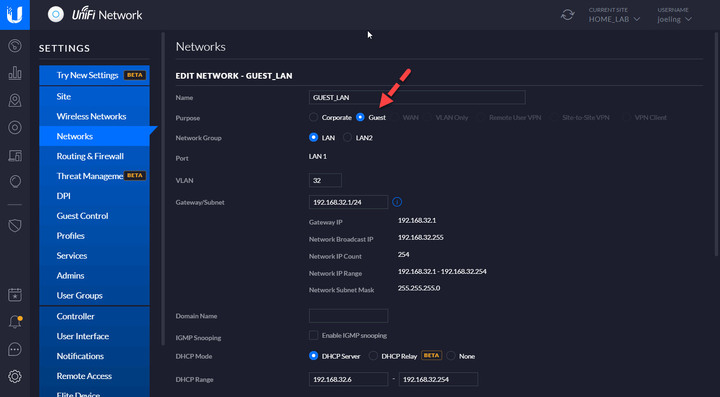
Task: Open the Settings gear icon
Action: click(x=15, y=377)
